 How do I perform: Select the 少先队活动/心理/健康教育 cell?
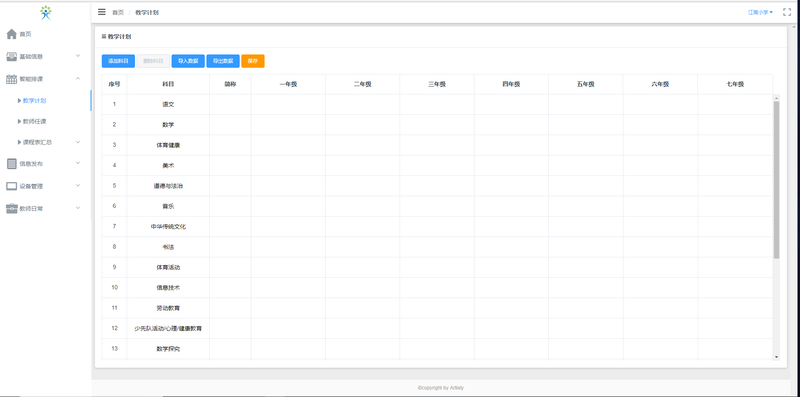(168, 329)
